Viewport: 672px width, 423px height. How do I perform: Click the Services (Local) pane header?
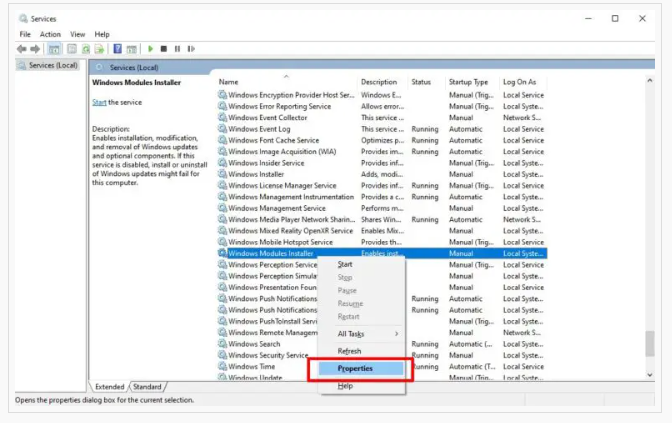coord(134,67)
